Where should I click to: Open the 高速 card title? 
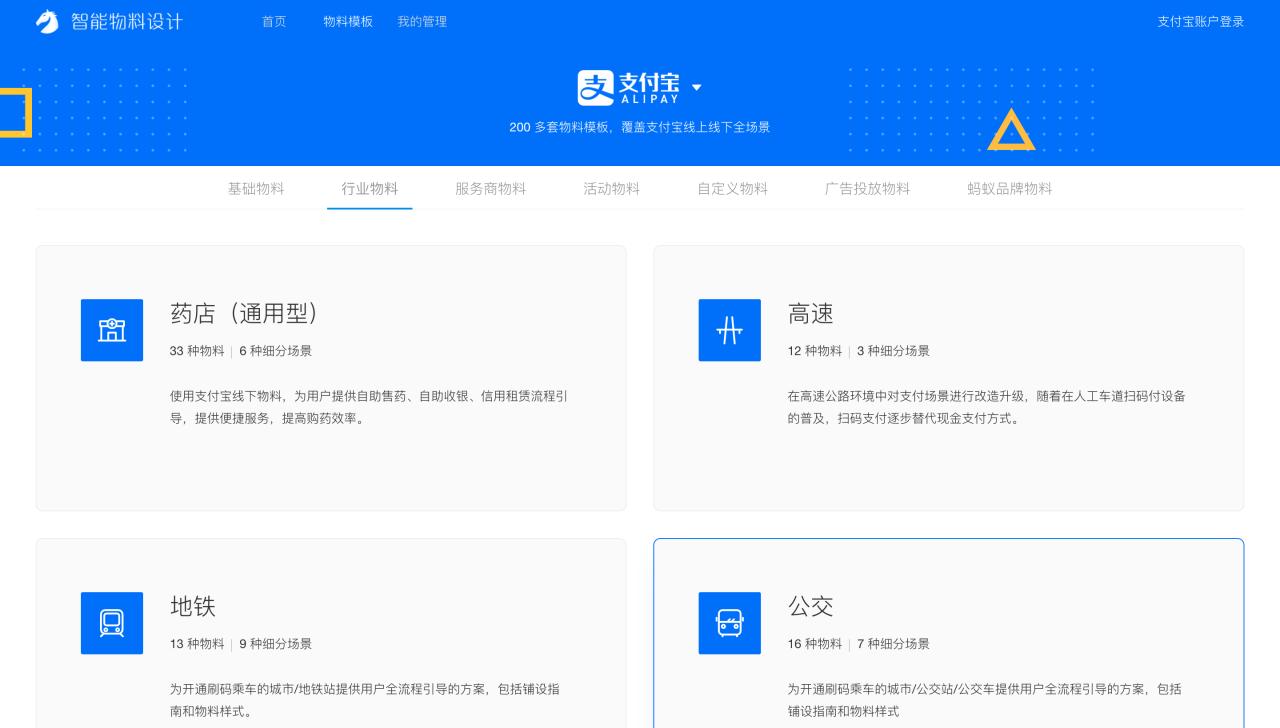[x=811, y=314]
